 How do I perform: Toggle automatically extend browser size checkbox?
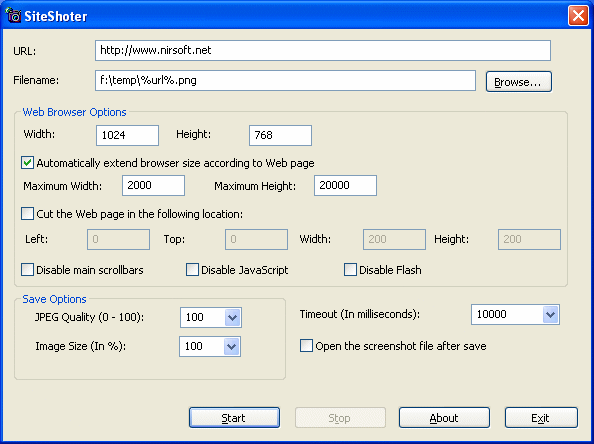[x=27, y=163]
